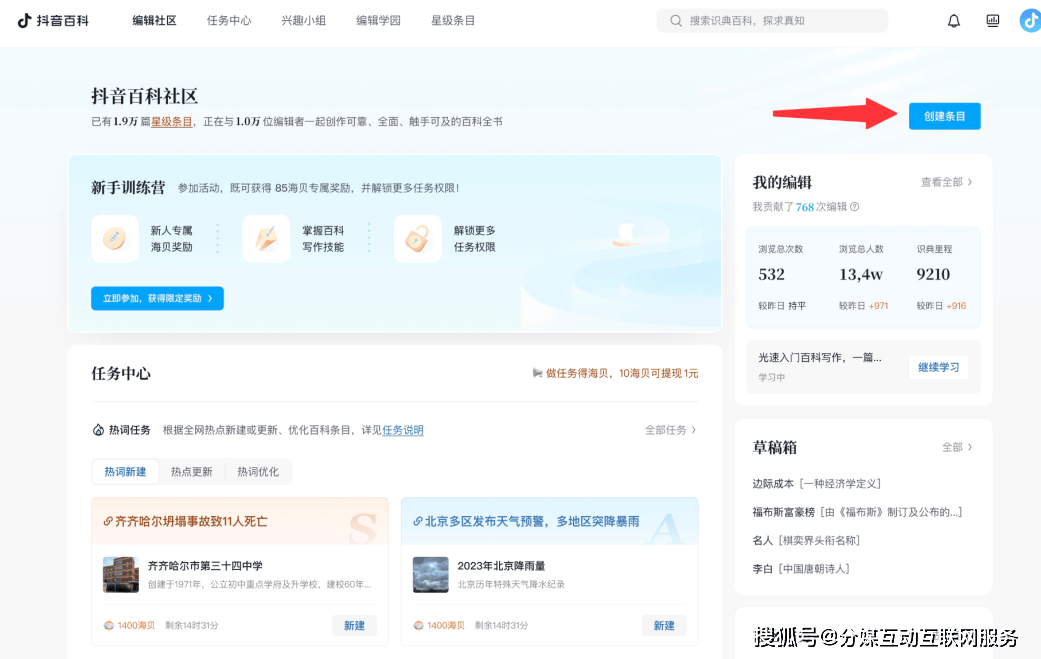Go to 兴趣小组 in top navigation

click(x=303, y=21)
